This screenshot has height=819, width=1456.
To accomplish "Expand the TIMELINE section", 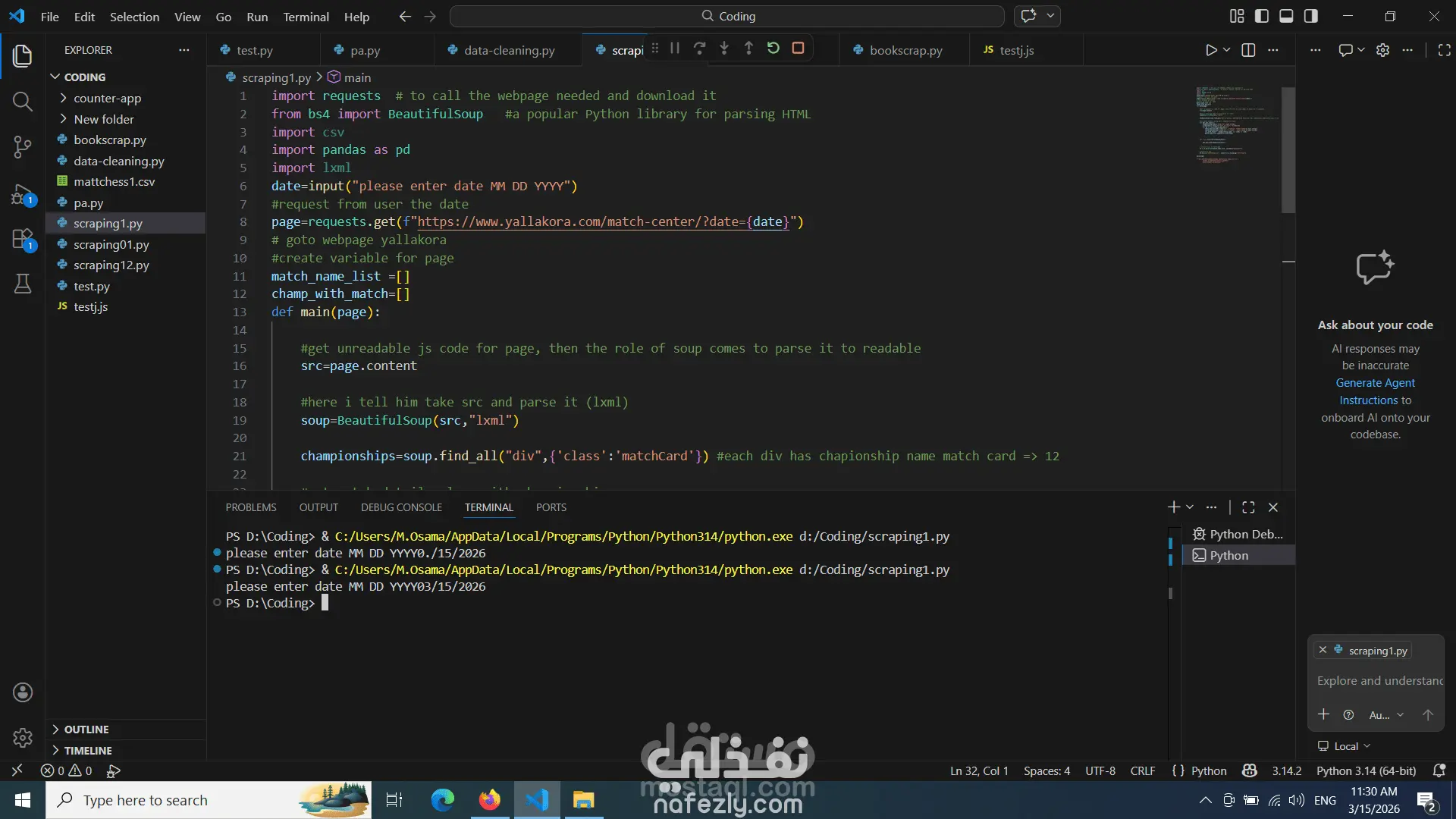I will [x=88, y=751].
